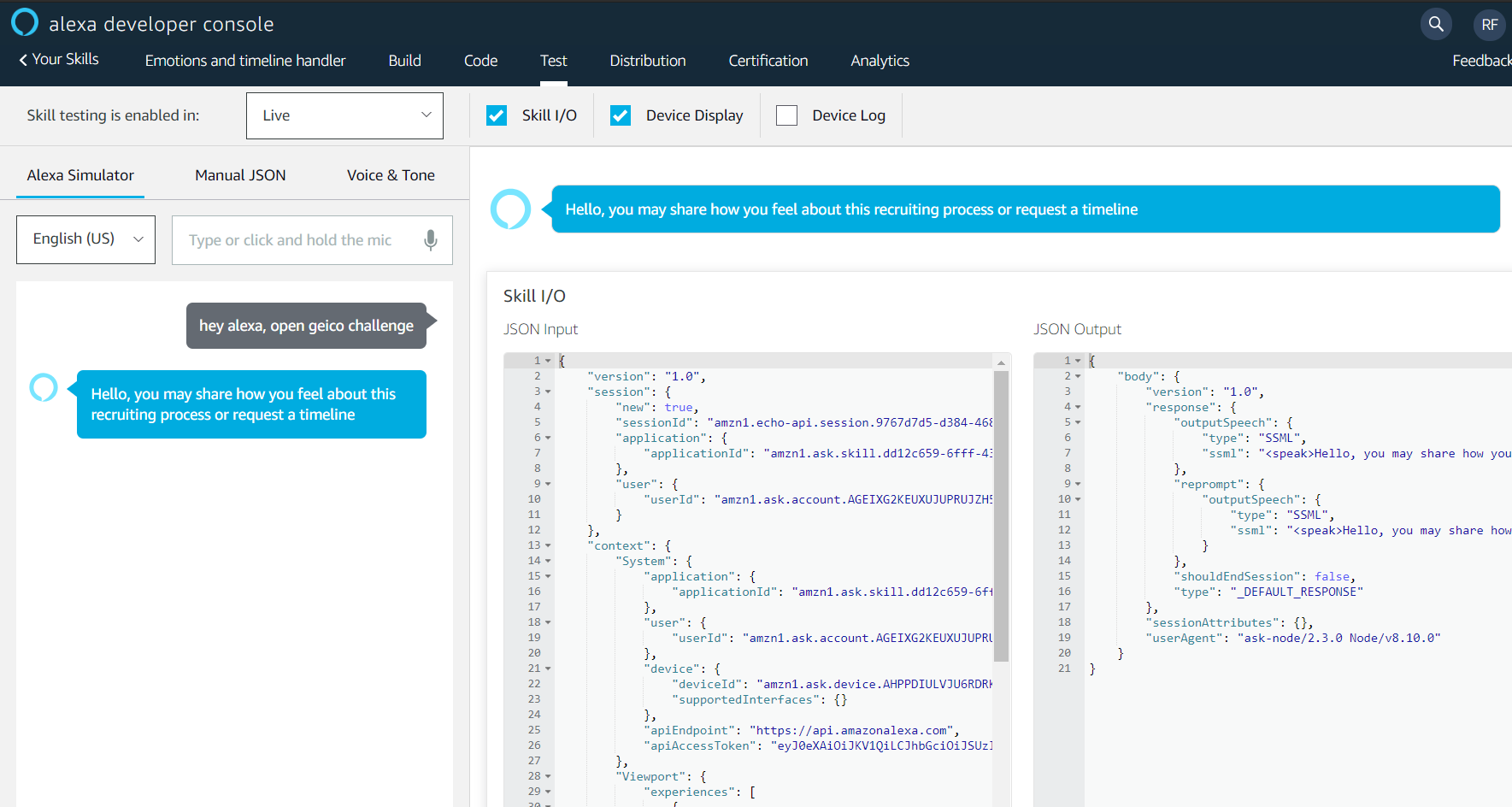Collapse JSON Output "body" fold arrow
The image size is (1512, 807).
coord(1078,376)
